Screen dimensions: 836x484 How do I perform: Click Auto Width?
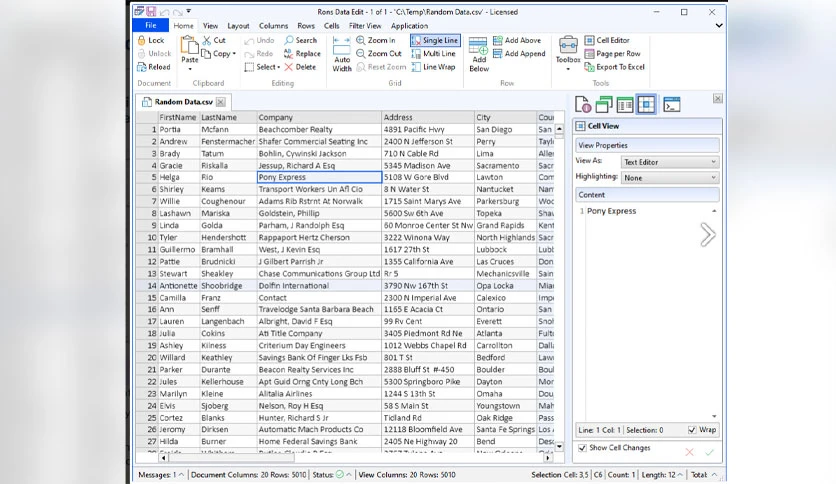pos(342,54)
